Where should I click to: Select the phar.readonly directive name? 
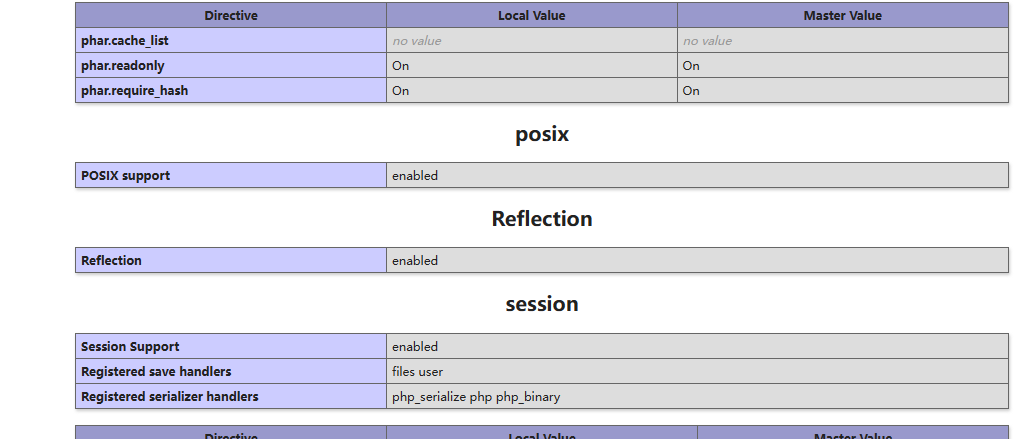(123, 66)
